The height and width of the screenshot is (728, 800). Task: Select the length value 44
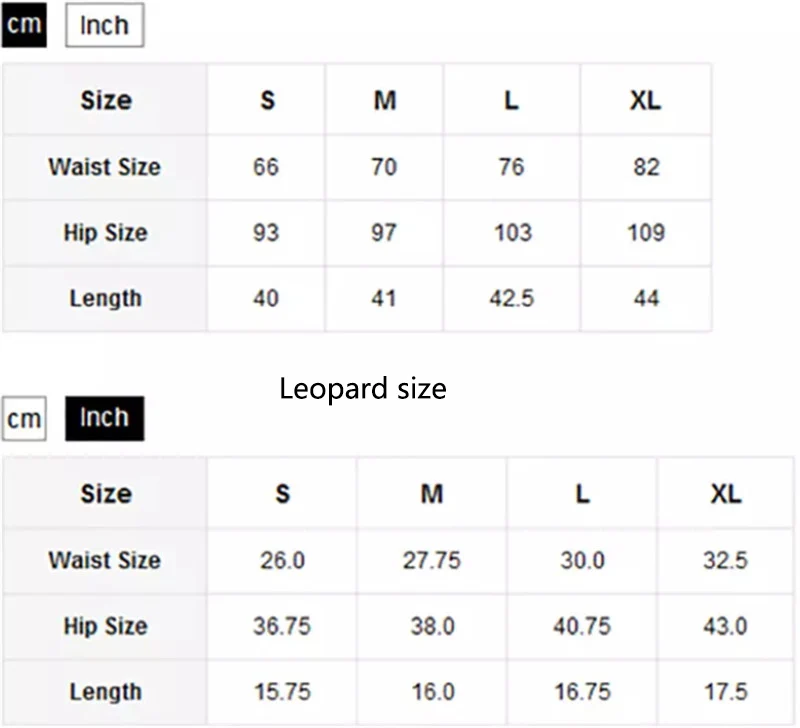(645, 298)
